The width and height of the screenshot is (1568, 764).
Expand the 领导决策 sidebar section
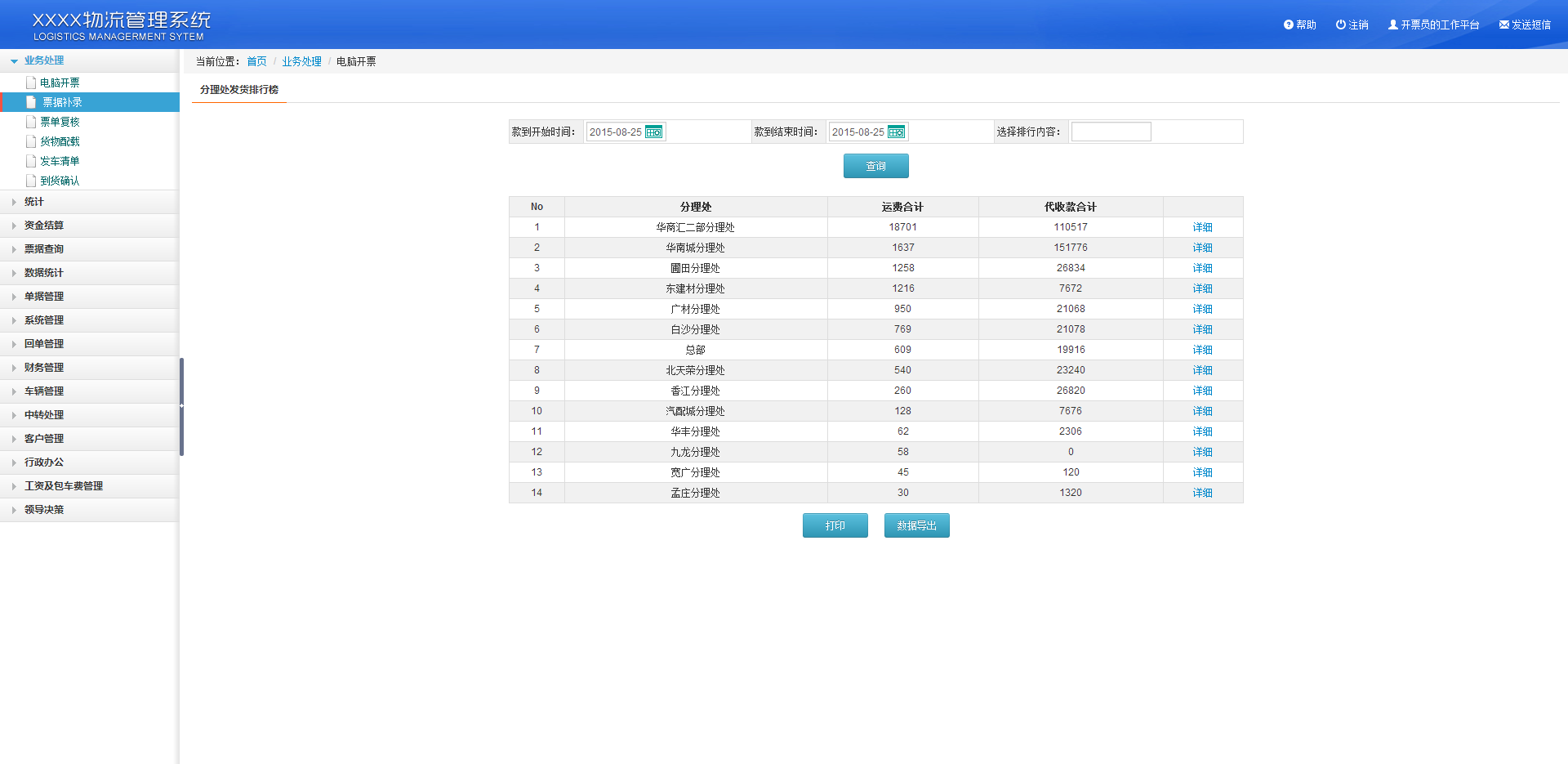[x=89, y=510]
